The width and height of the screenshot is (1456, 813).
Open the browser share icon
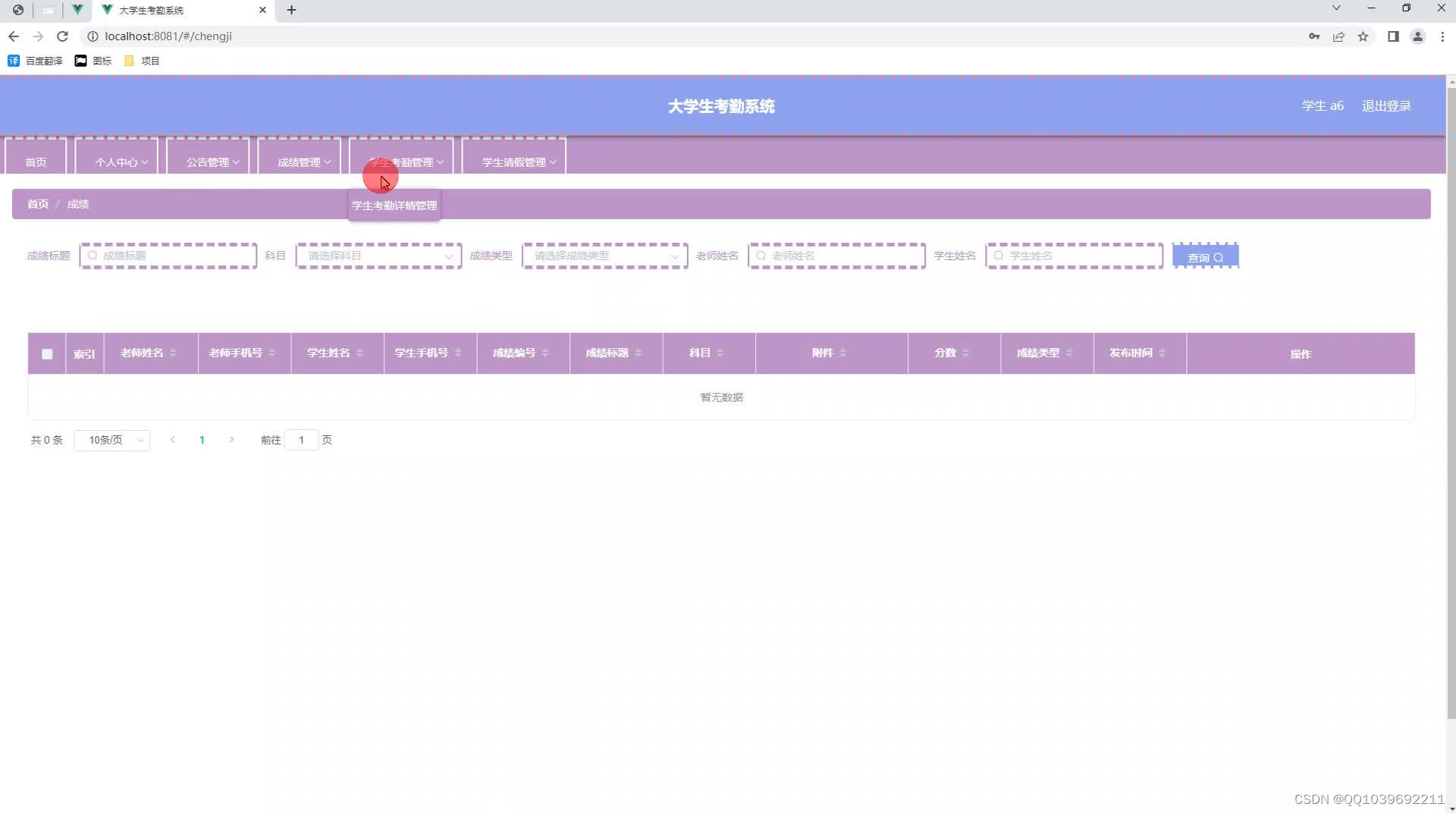coord(1338,36)
